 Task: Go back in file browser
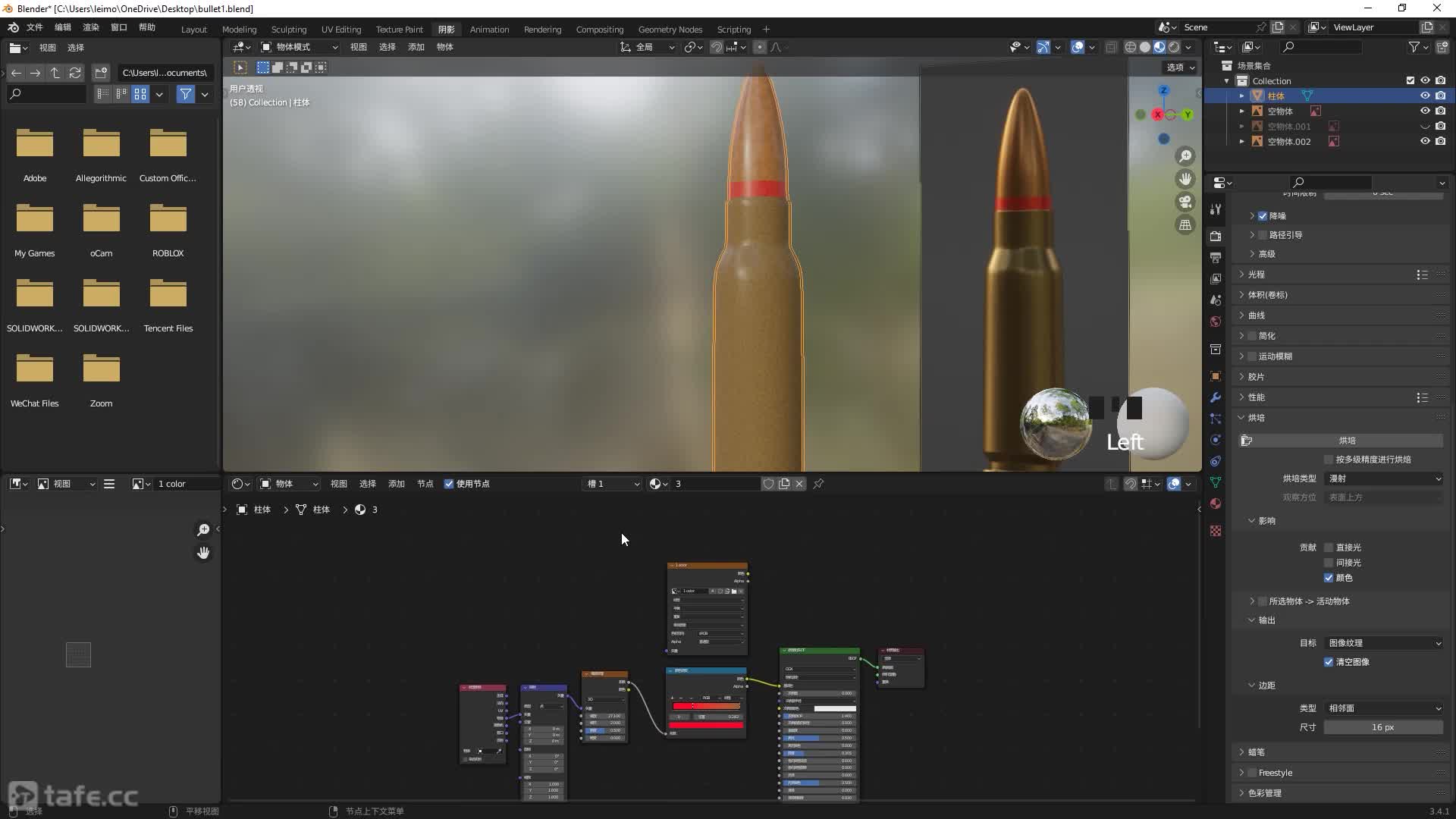coord(16,73)
